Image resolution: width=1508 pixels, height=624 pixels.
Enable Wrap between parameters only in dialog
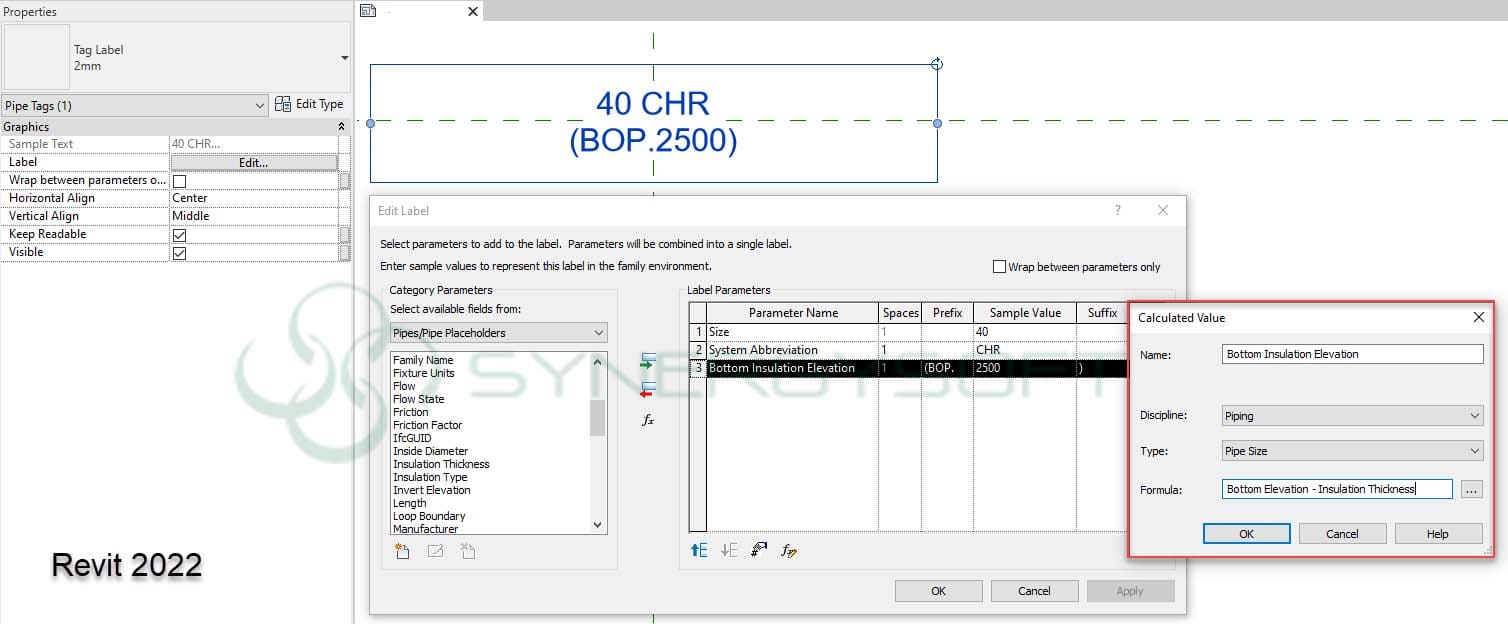(x=999, y=267)
